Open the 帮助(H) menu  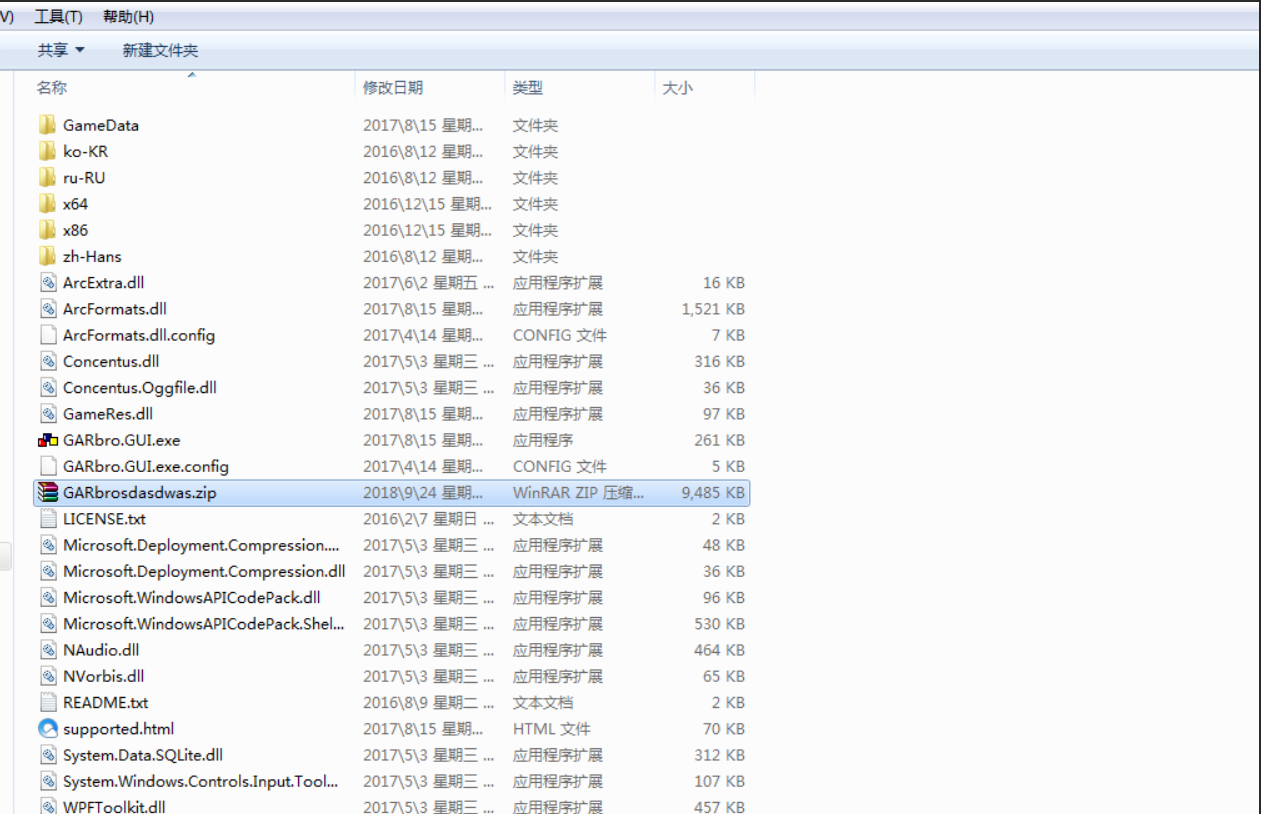[126, 16]
